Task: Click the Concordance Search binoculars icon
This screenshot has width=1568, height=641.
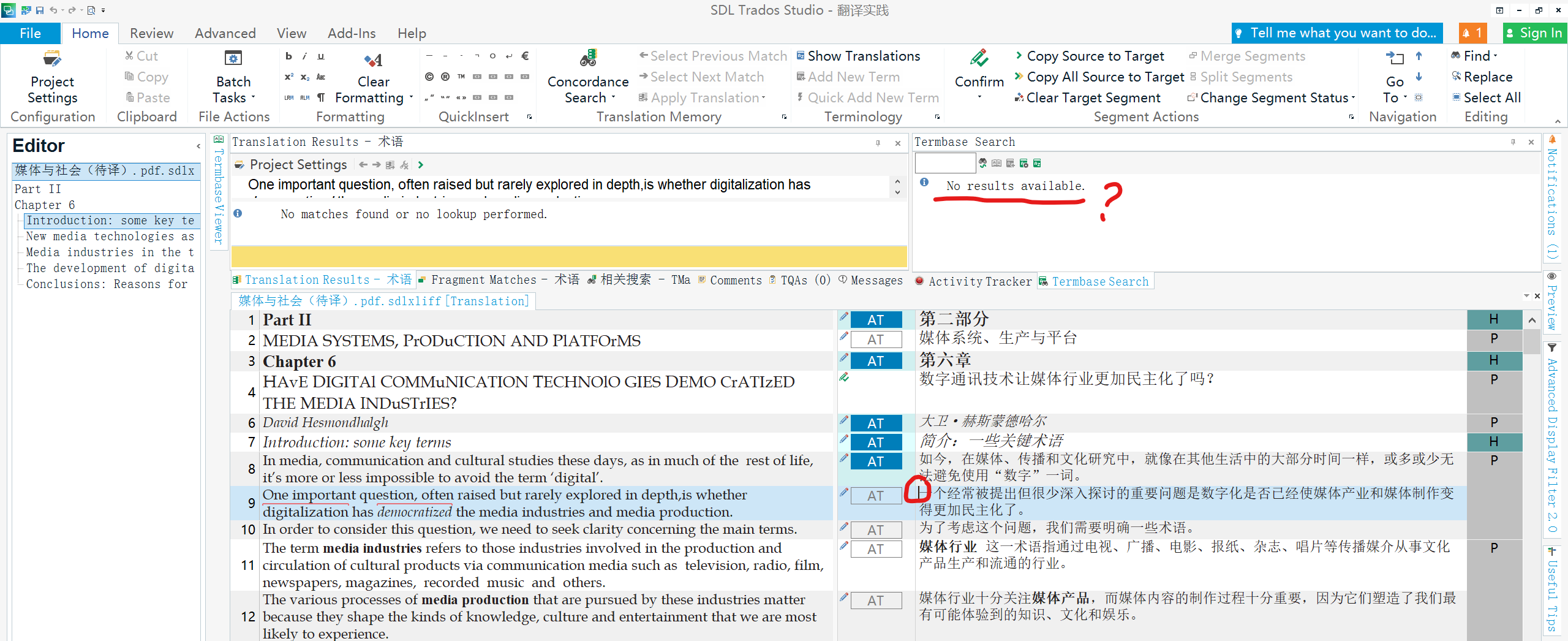Action: click(588, 59)
